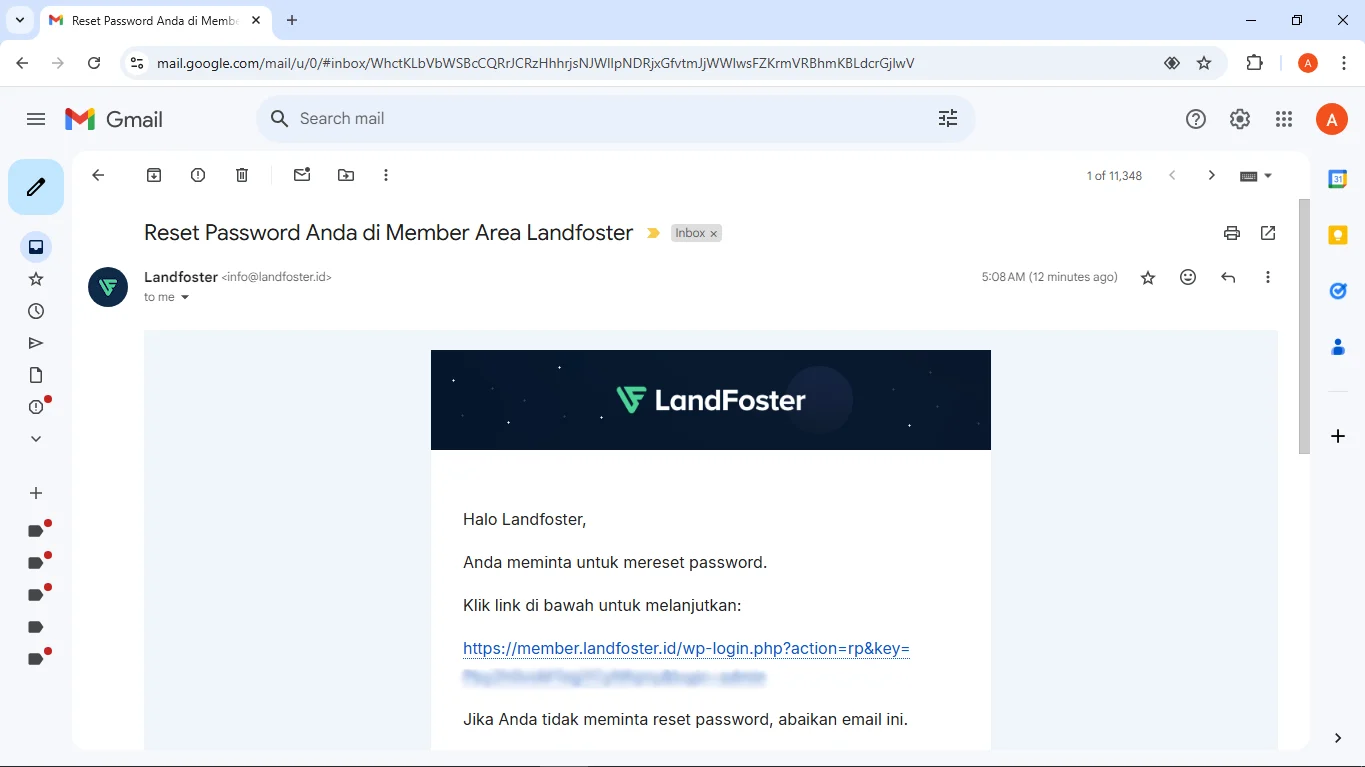Expand the 'to me' recipient details
Screen dimensions: 1365x767
(185, 297)
